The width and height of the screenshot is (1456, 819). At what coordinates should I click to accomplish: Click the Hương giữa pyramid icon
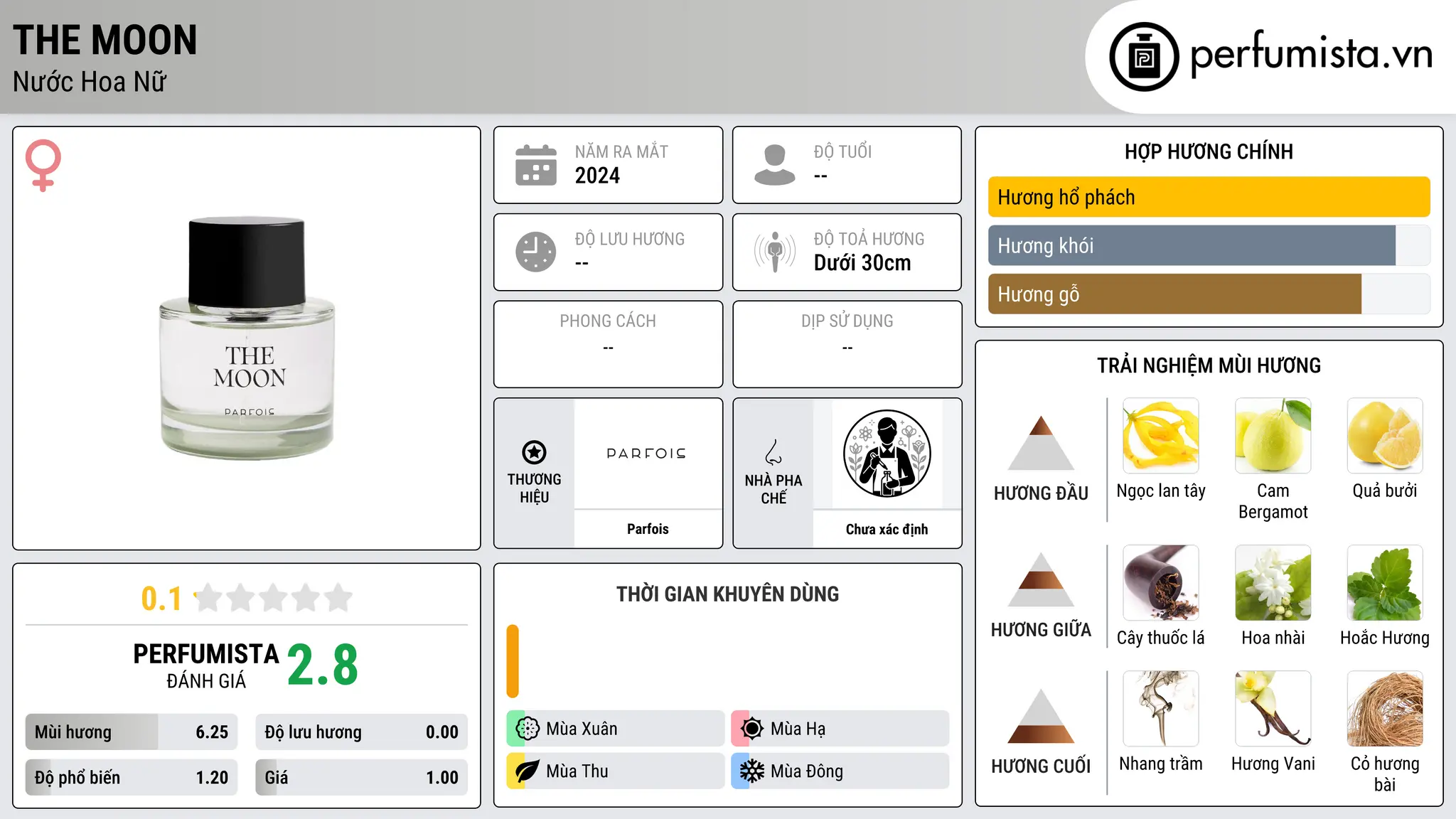point(1041,579)
